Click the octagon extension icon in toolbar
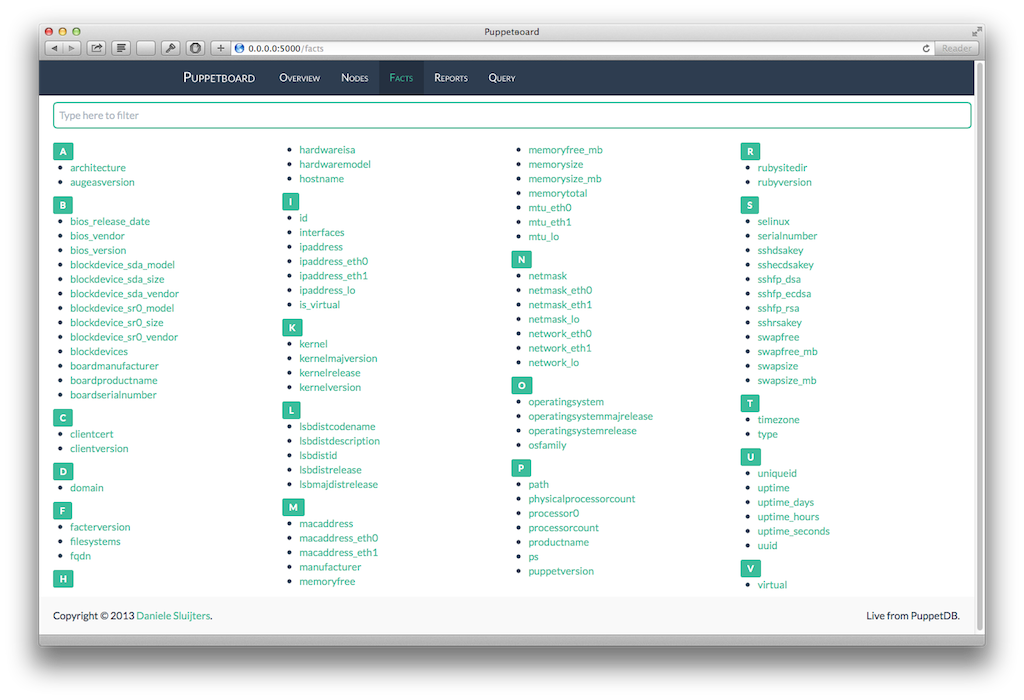The image size is (1024, 700). tap(195, 48)
